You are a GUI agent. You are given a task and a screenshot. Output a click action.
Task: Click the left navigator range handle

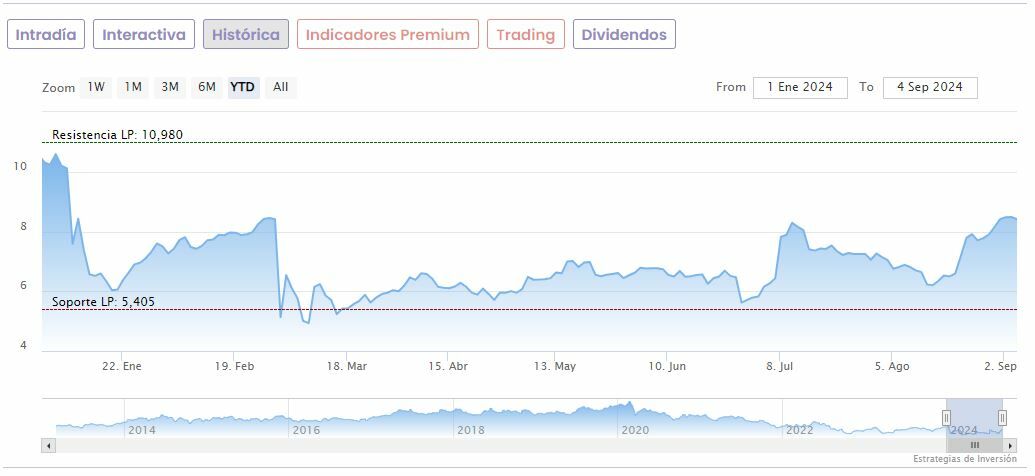946,417
